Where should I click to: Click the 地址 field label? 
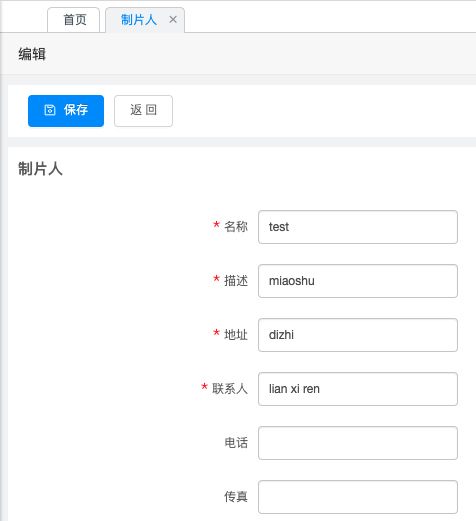[x=236, y=335]
